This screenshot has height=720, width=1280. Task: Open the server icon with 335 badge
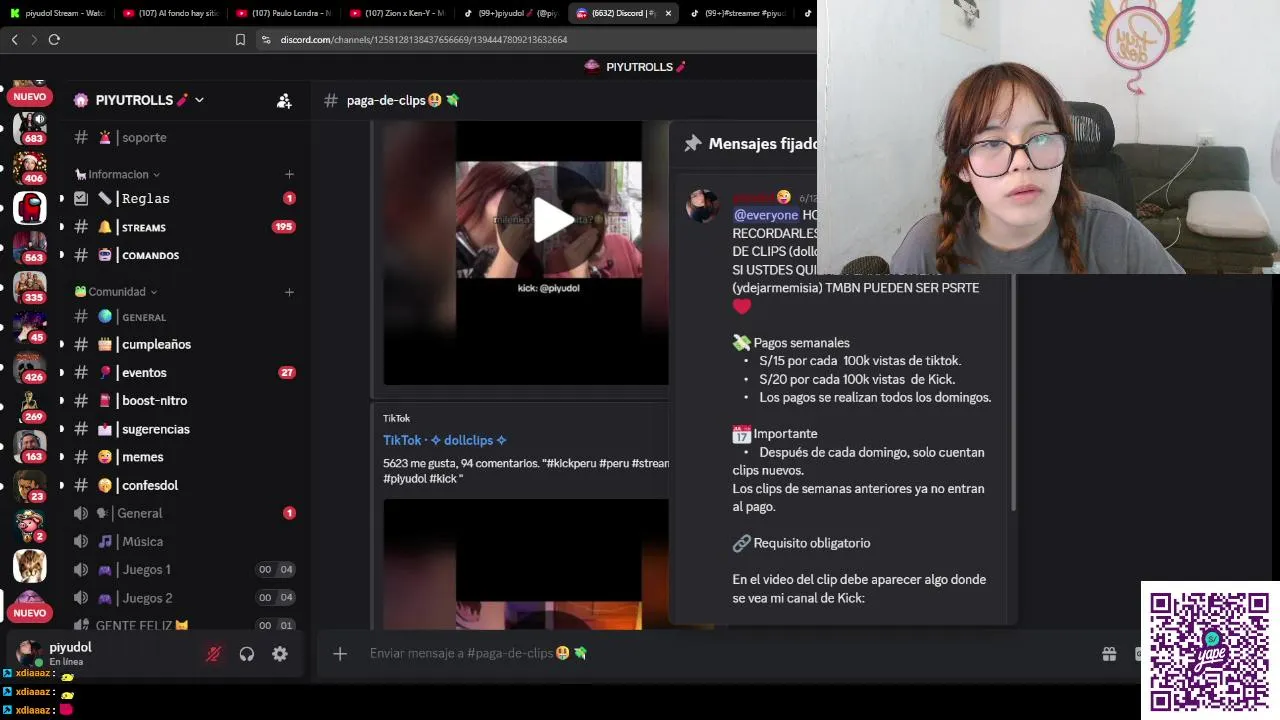[30, 287]
